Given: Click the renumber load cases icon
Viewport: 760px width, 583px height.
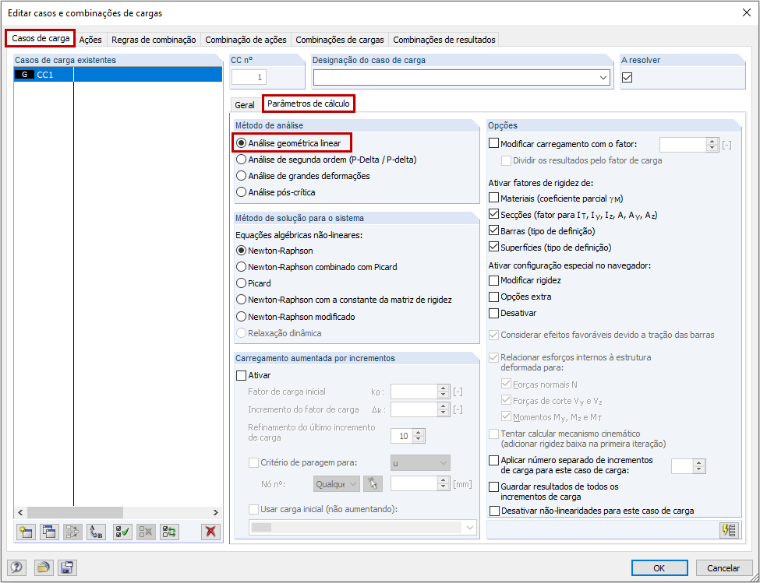Looking at the screenshot, I should point(96,532).
